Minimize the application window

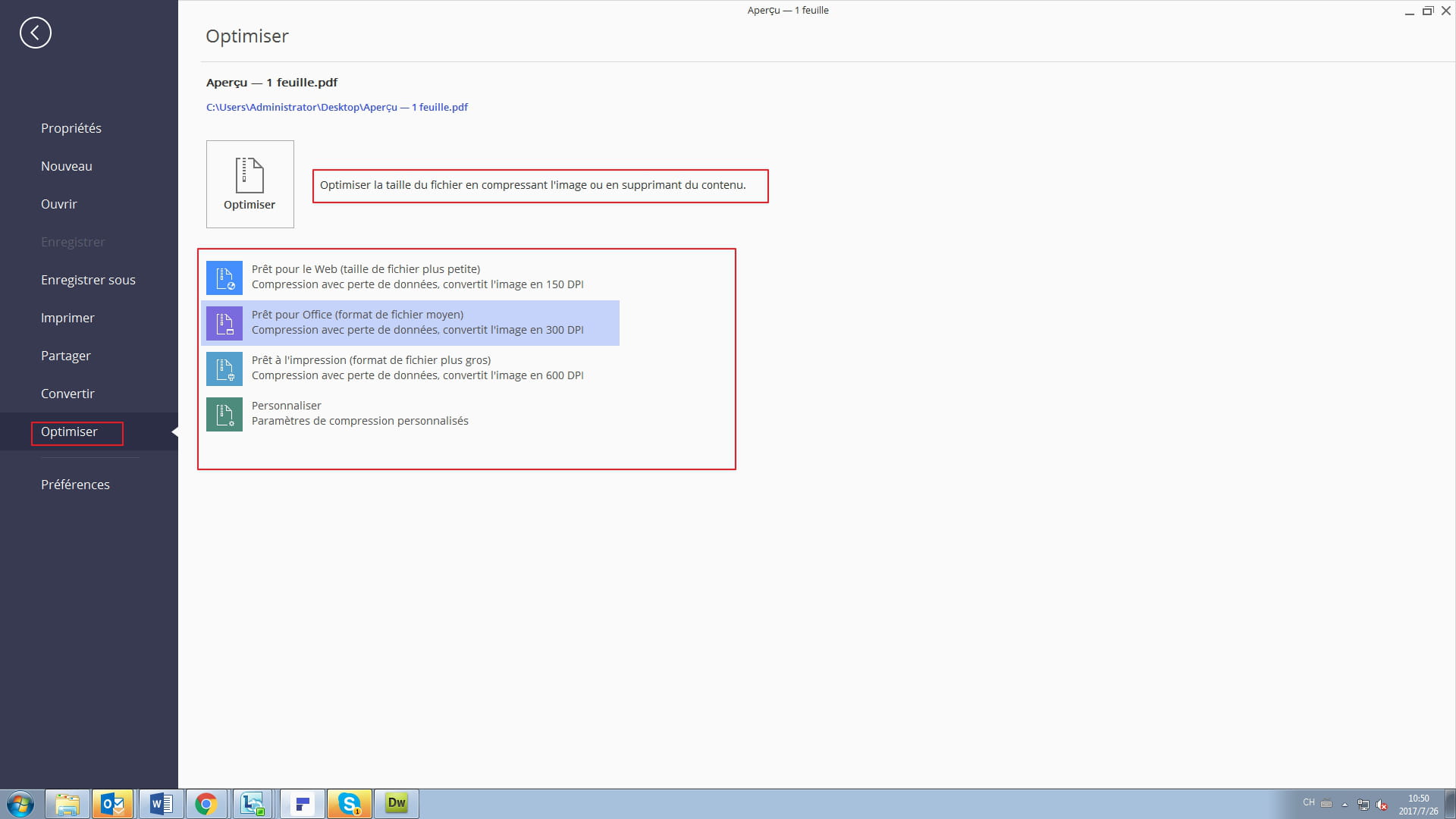pyautogui.click(x=1409, y=11)
